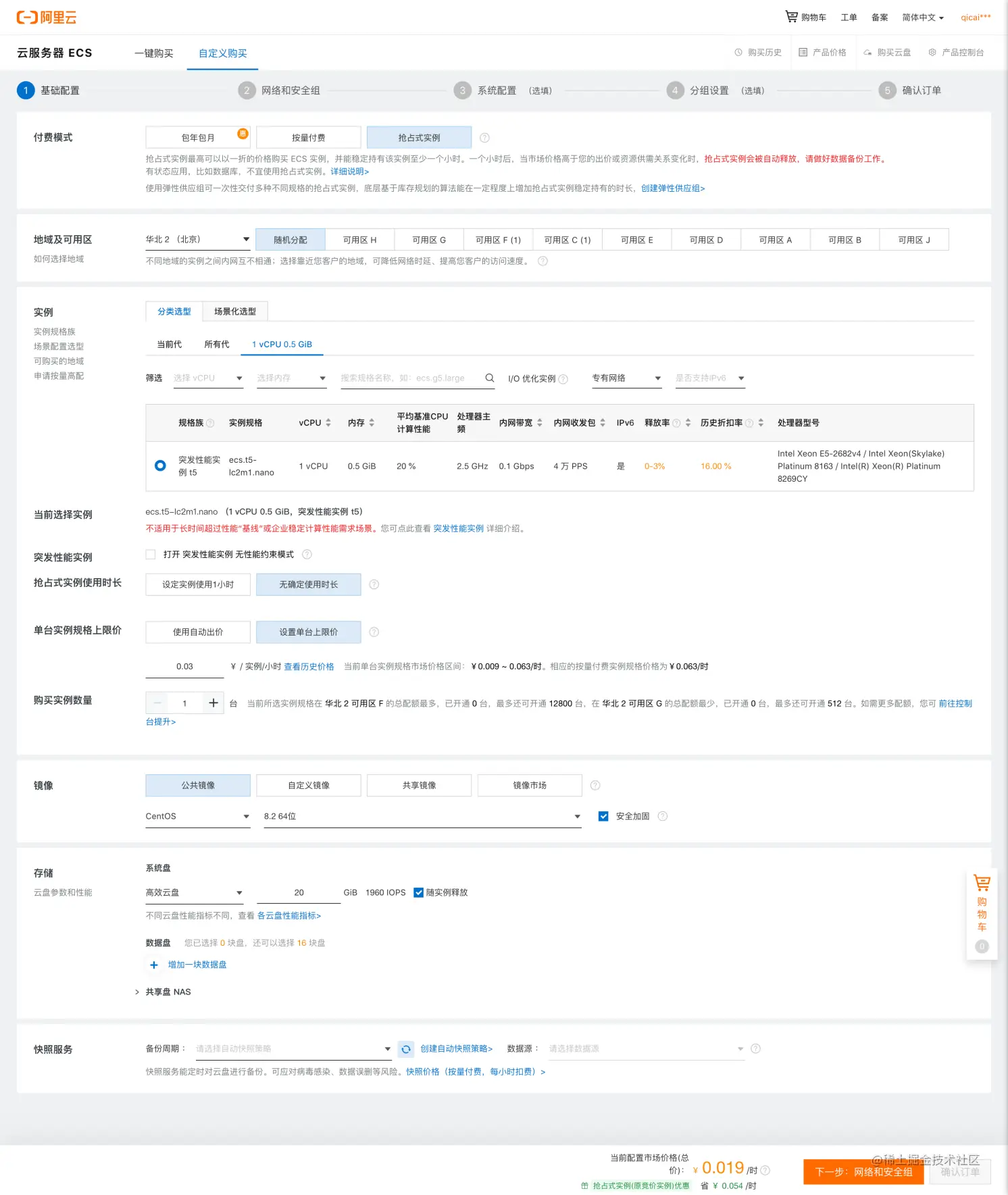The height and width of the screenshot is (1195, 1008).
Task: Click the search magnifier in spec filter
Action: coord(490,378)
